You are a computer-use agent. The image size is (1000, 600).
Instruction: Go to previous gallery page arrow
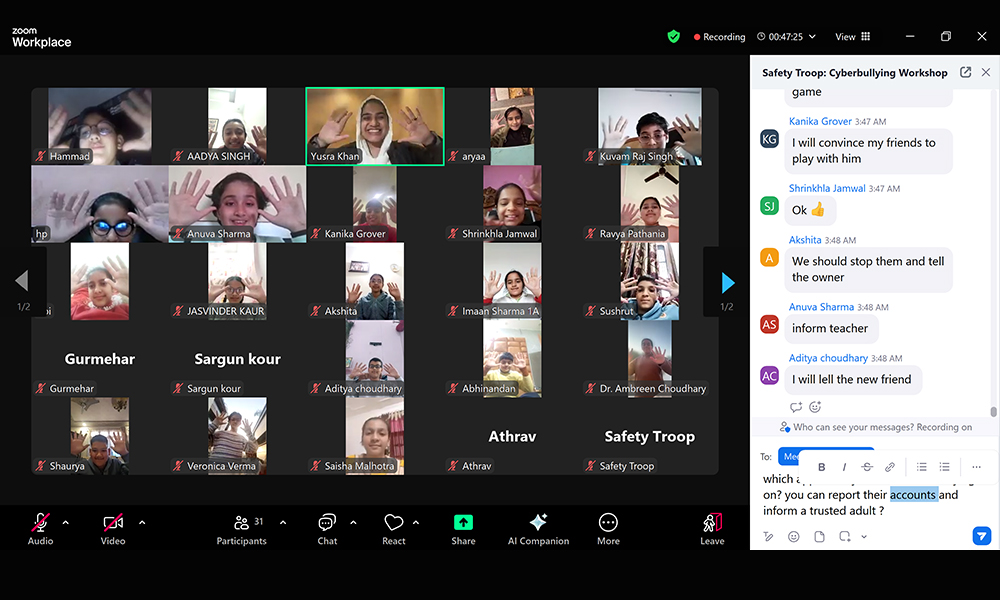[22, 281]
